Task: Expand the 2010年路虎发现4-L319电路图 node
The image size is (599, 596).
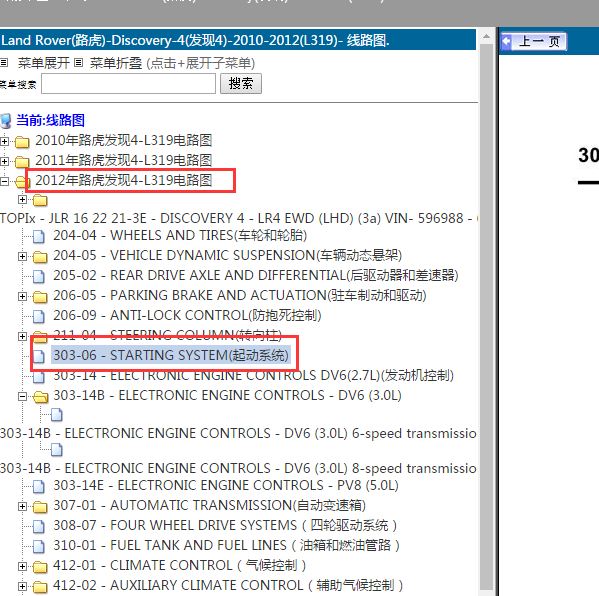Action: click(x=4, y=141)
